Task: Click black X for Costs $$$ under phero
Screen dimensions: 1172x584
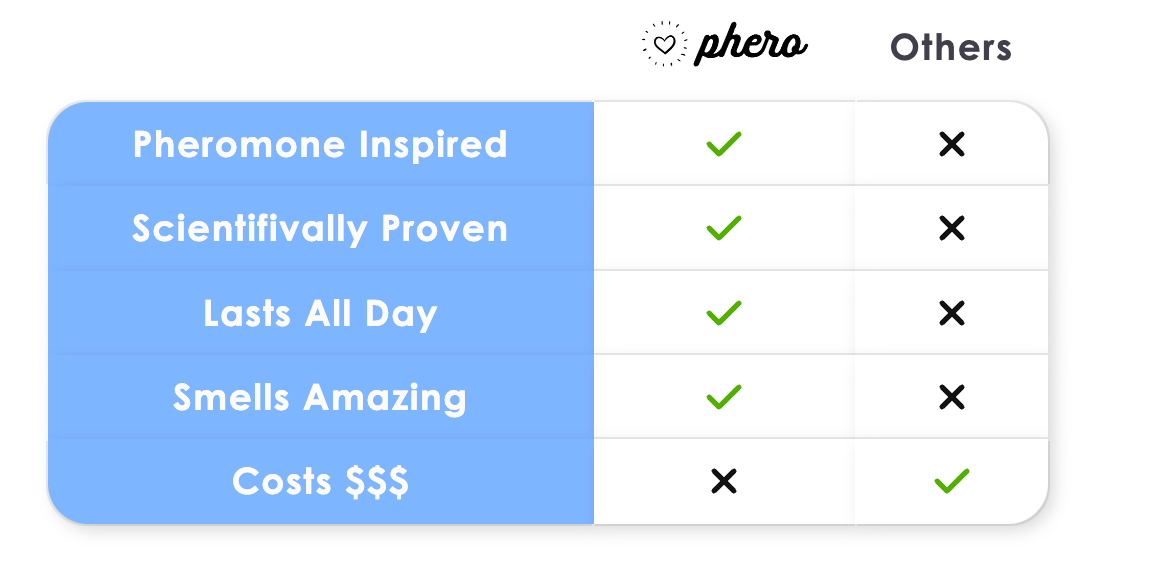Action: click(723, 482)
